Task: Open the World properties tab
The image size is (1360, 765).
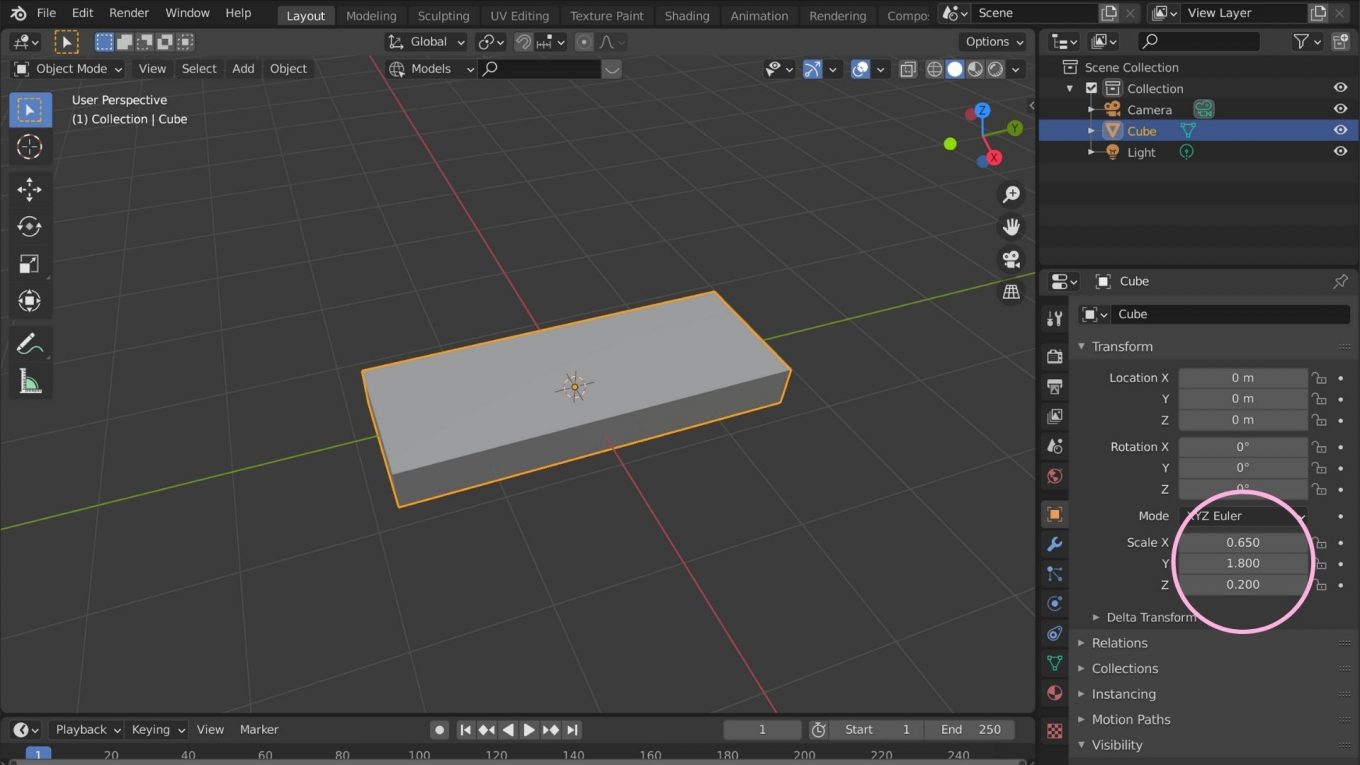Action: coord(1054,477)
